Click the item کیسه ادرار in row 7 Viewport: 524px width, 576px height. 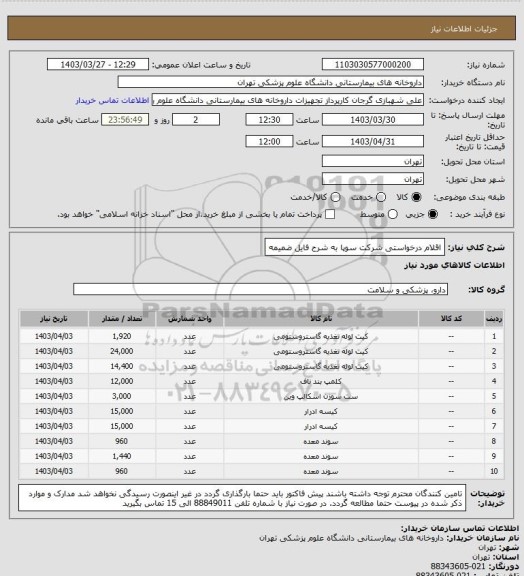321,426
